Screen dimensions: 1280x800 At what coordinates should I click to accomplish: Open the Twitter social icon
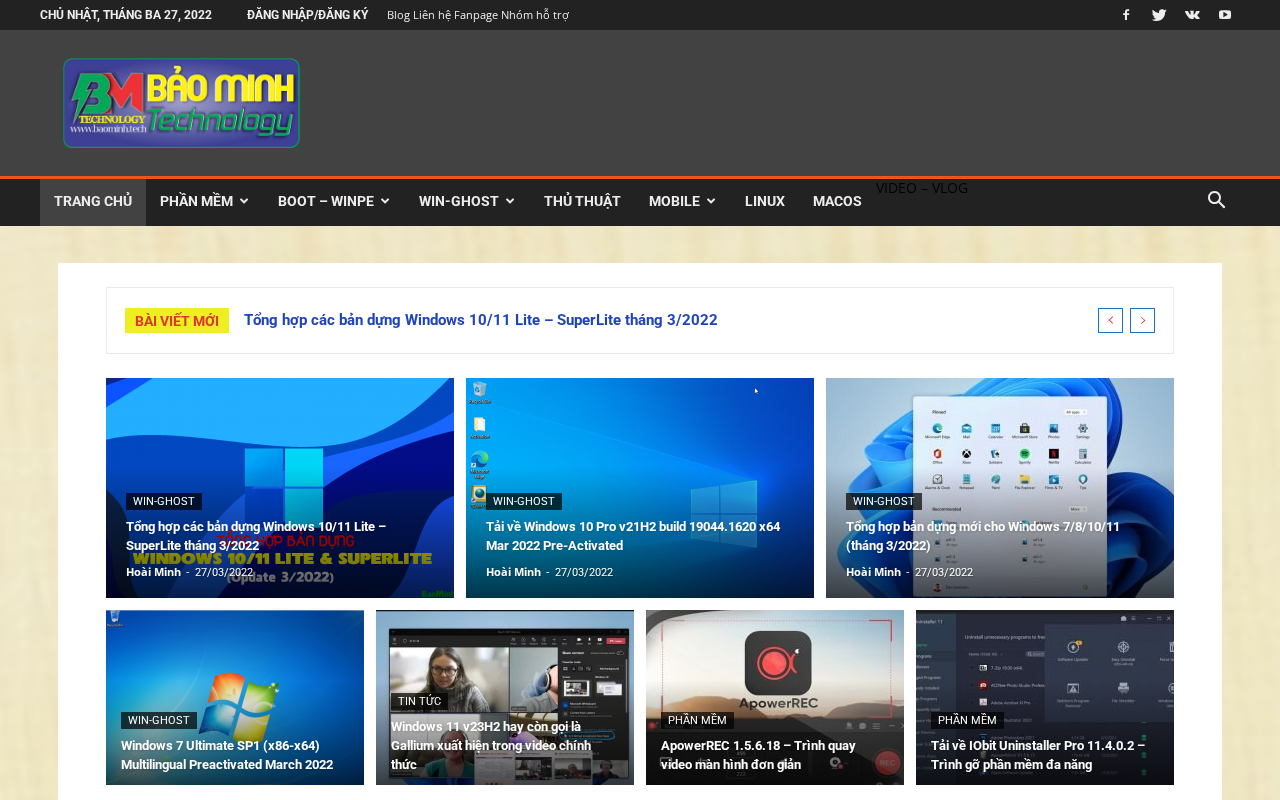(x=1159, y=15)
